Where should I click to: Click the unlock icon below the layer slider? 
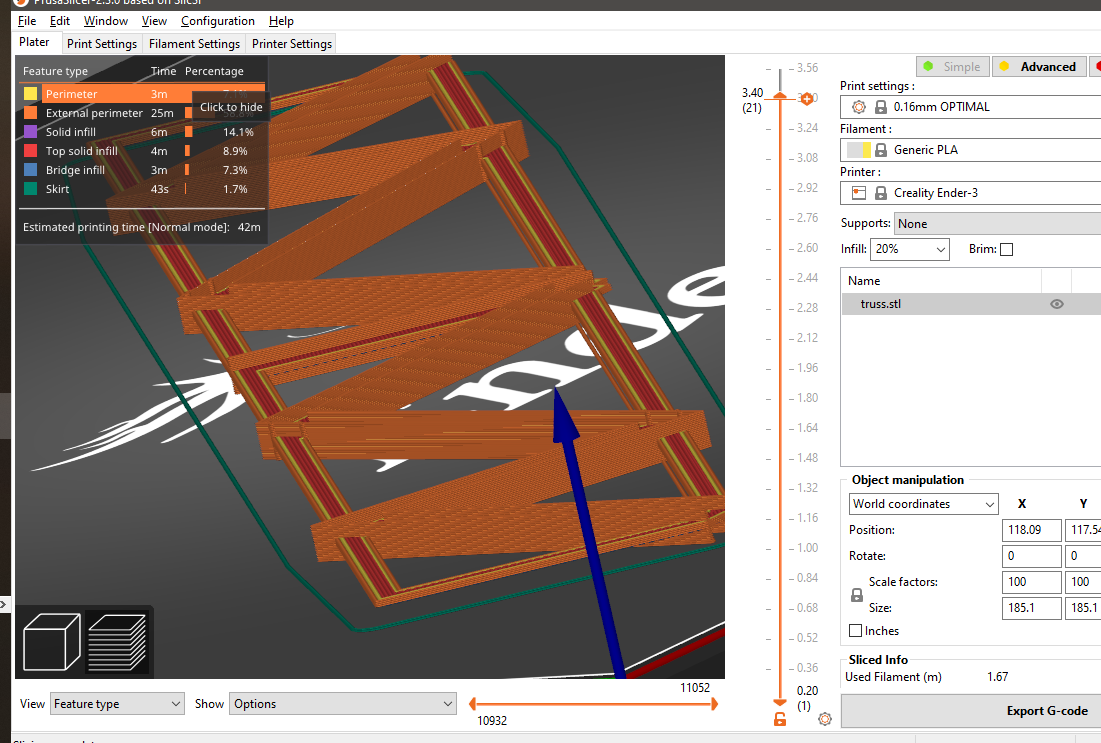pyautogui.click(x=780, y=719)
